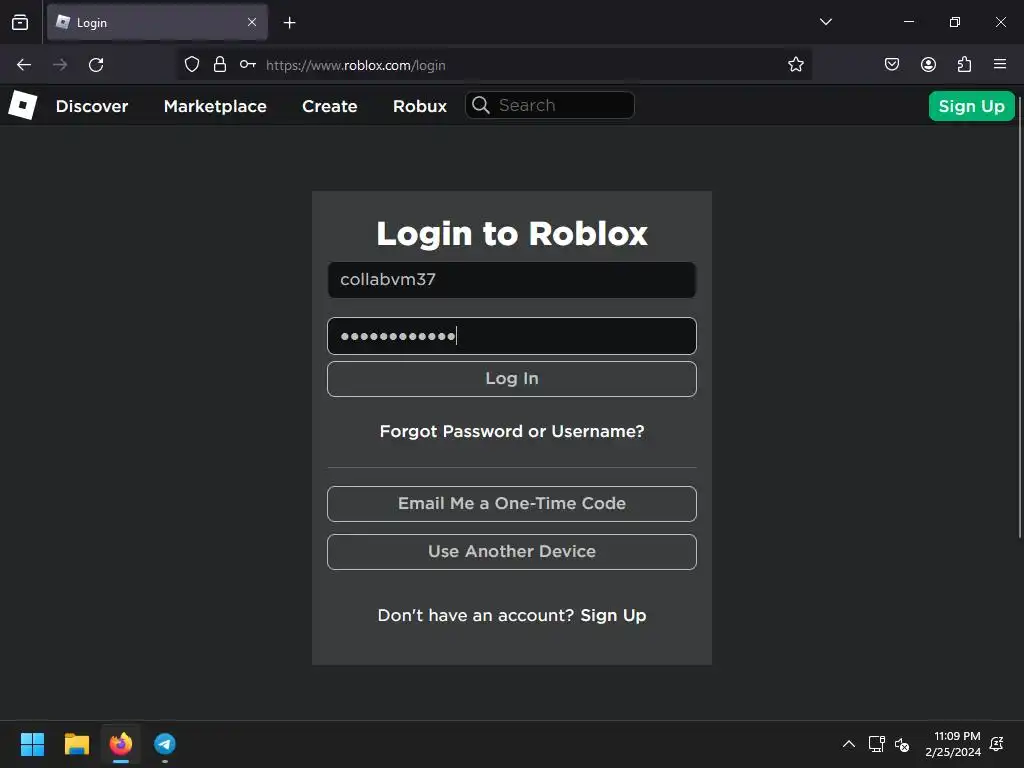
Task: Click the browser forward arrow
Action: (x=60, y=65)
